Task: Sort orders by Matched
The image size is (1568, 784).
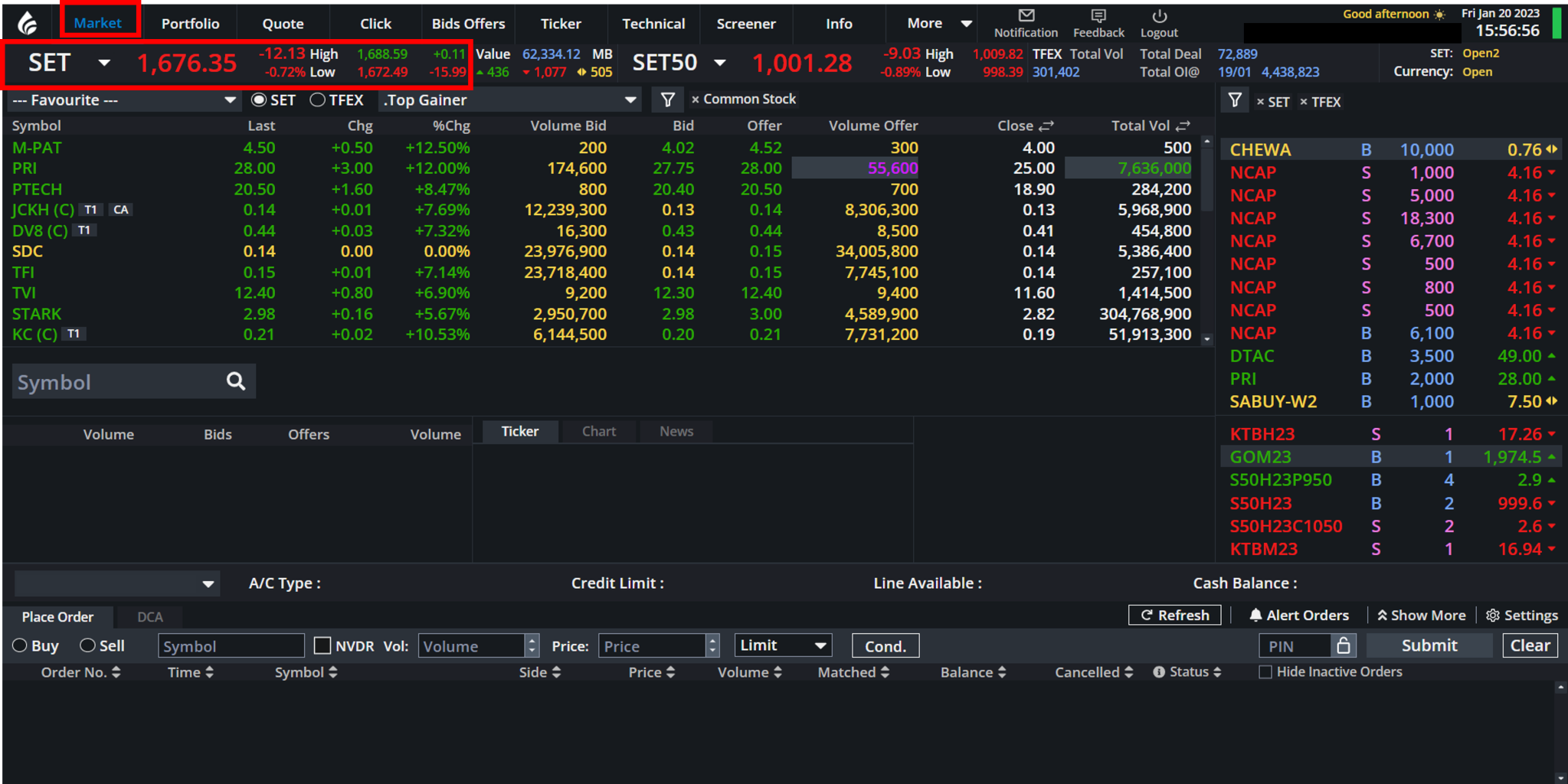Action: (885, 672)
